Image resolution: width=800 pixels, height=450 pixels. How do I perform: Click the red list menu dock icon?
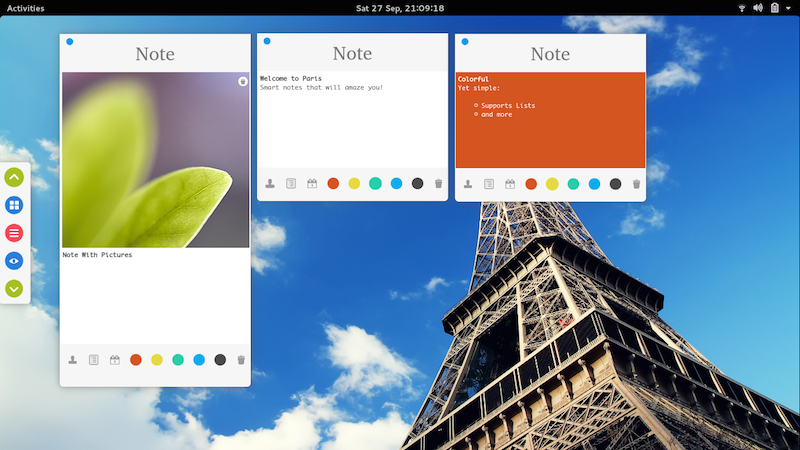(14, 233)
